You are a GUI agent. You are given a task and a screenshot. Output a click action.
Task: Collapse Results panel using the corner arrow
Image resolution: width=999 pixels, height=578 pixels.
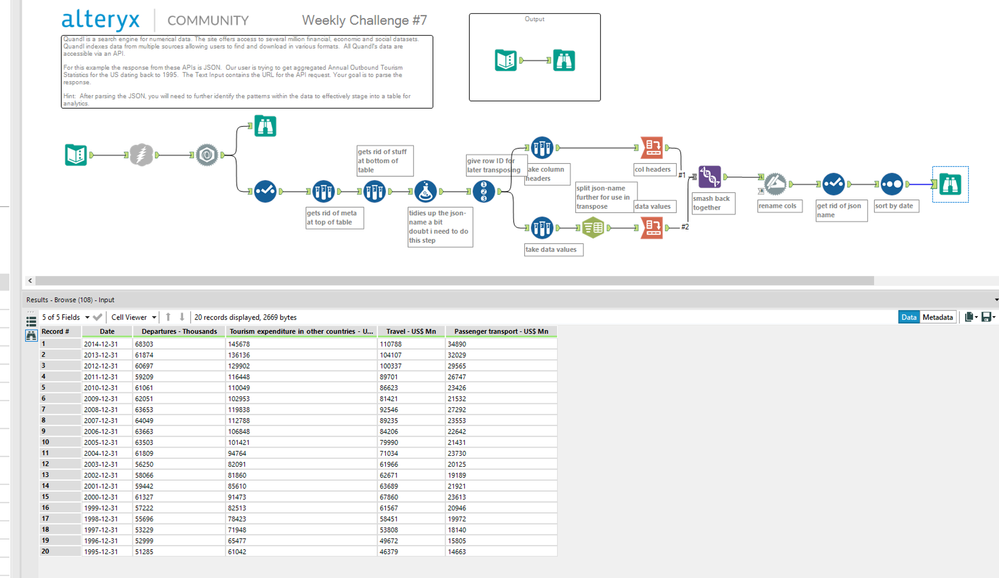click(996, 300)
